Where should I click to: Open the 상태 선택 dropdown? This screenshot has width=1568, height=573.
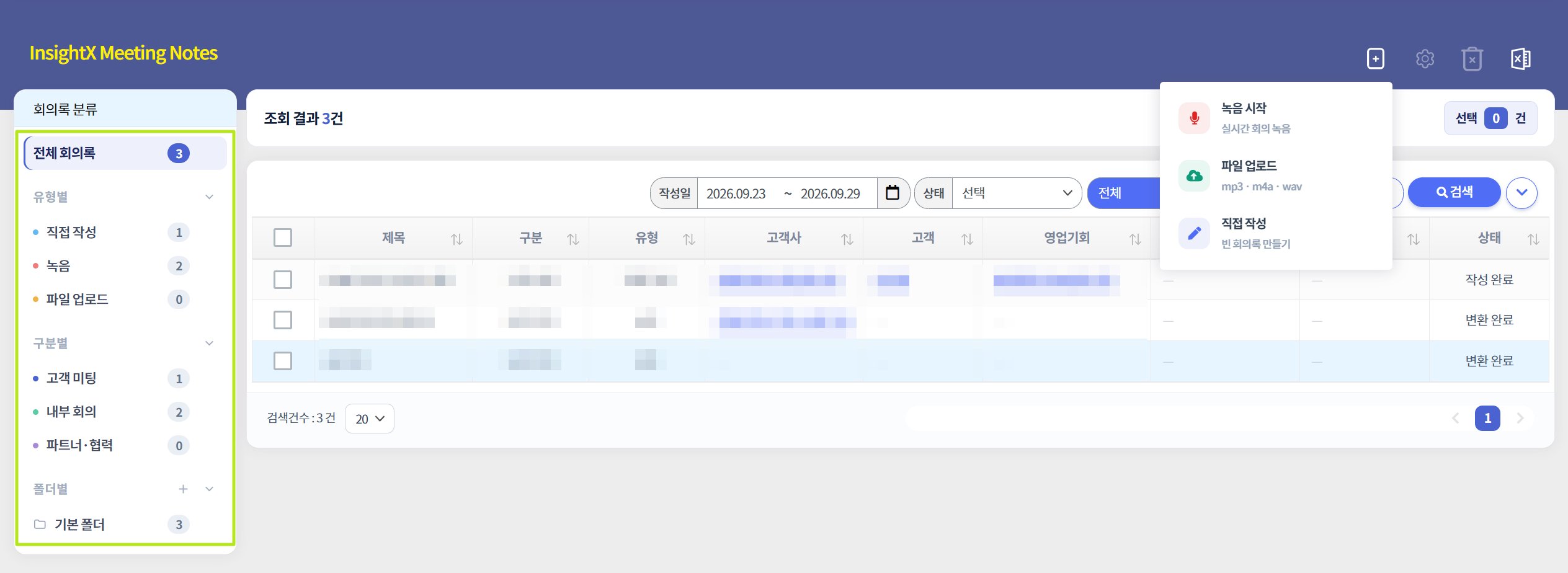(1017, 193)
